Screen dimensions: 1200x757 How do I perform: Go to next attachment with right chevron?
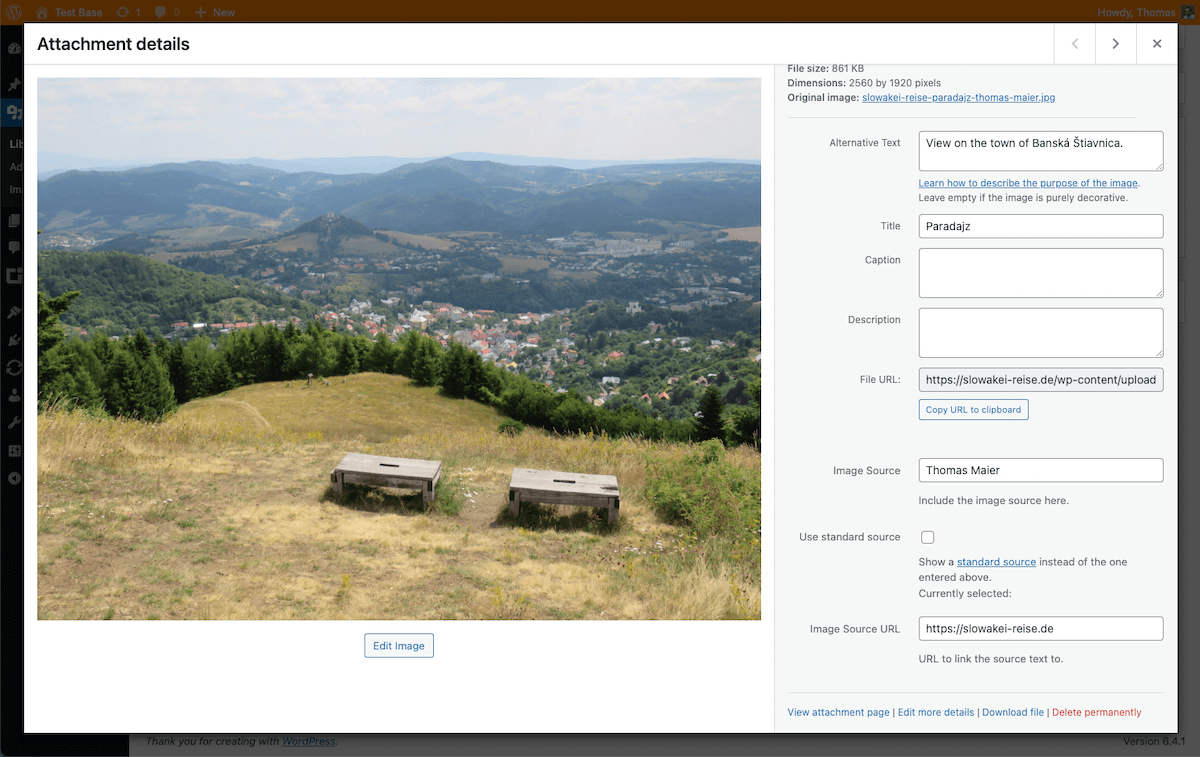pos(1115,44)
